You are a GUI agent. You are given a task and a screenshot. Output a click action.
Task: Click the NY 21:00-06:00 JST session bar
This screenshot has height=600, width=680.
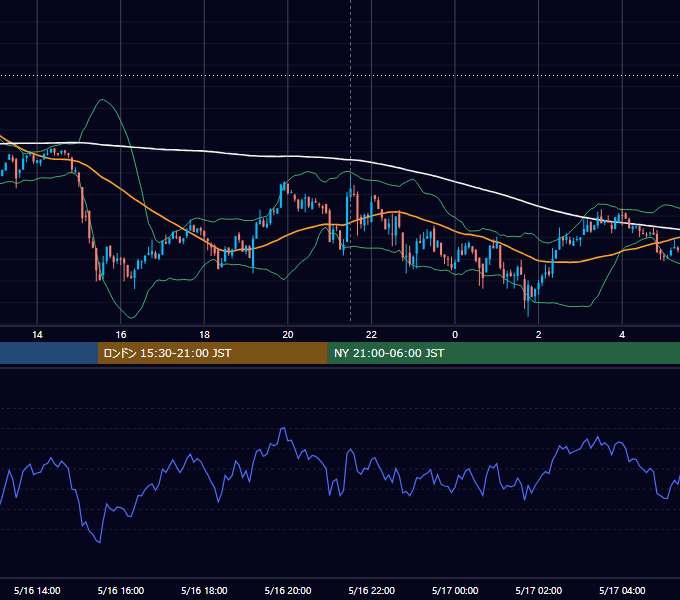tap(503, 353)
